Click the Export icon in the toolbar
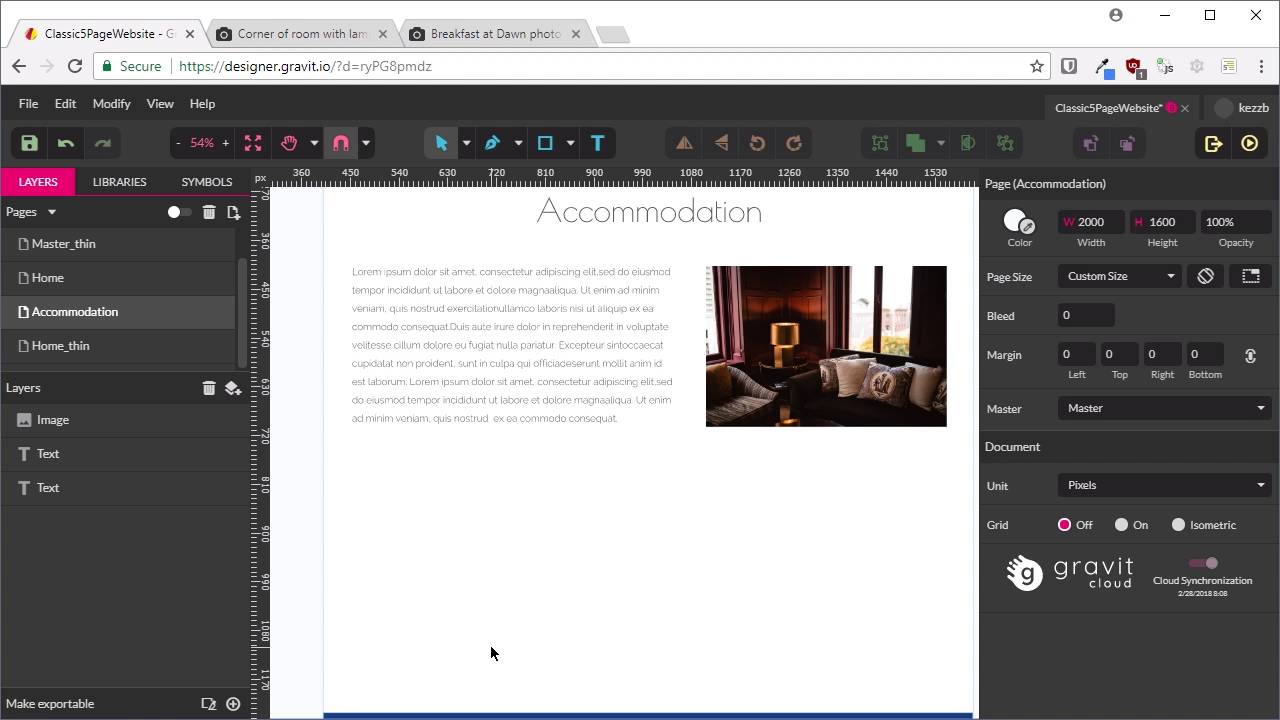Image resolution: width=1280 pixels, height=720 pixels. tap(1213, 143)
